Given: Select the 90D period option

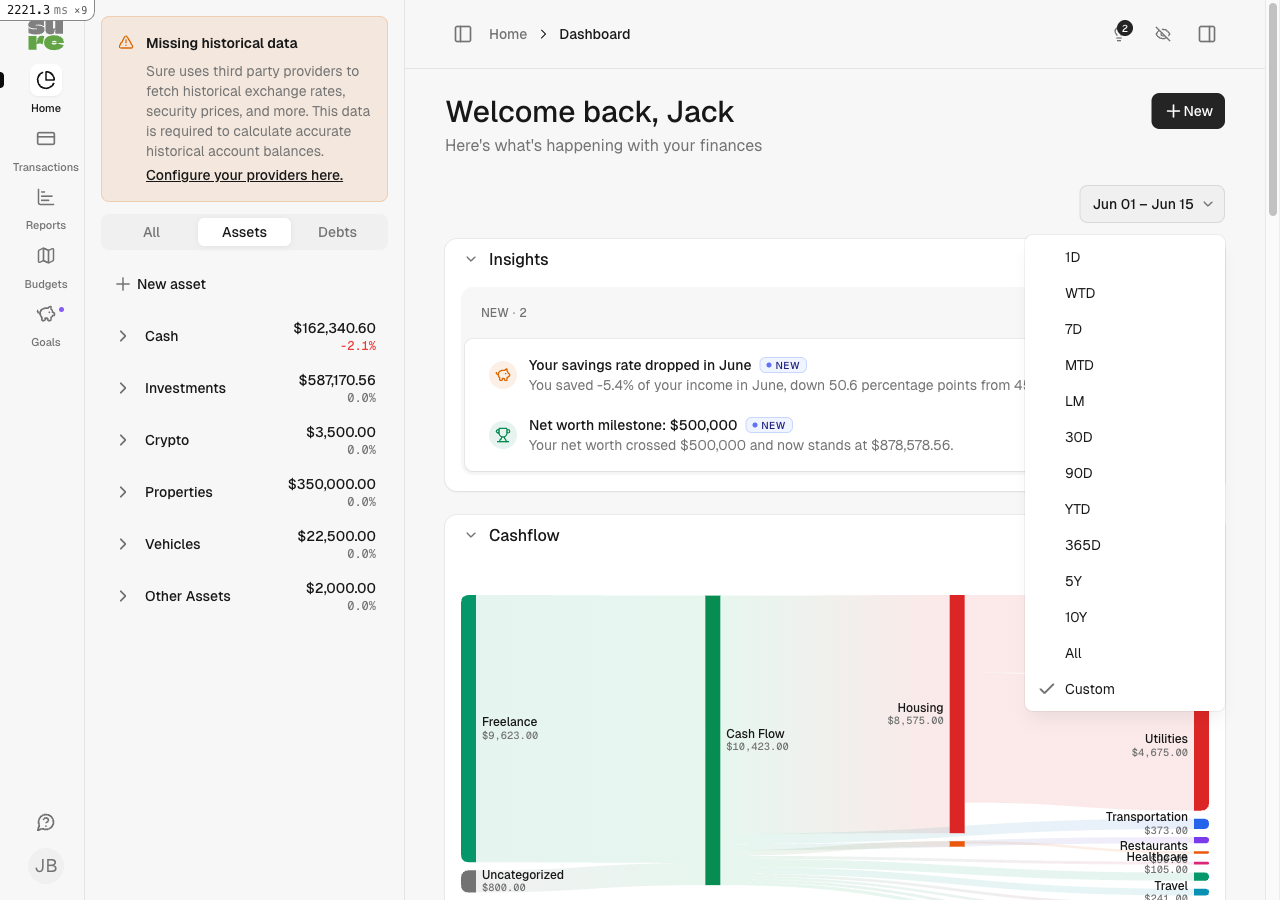Looking at the screenshot, I should click(1125, 473).
